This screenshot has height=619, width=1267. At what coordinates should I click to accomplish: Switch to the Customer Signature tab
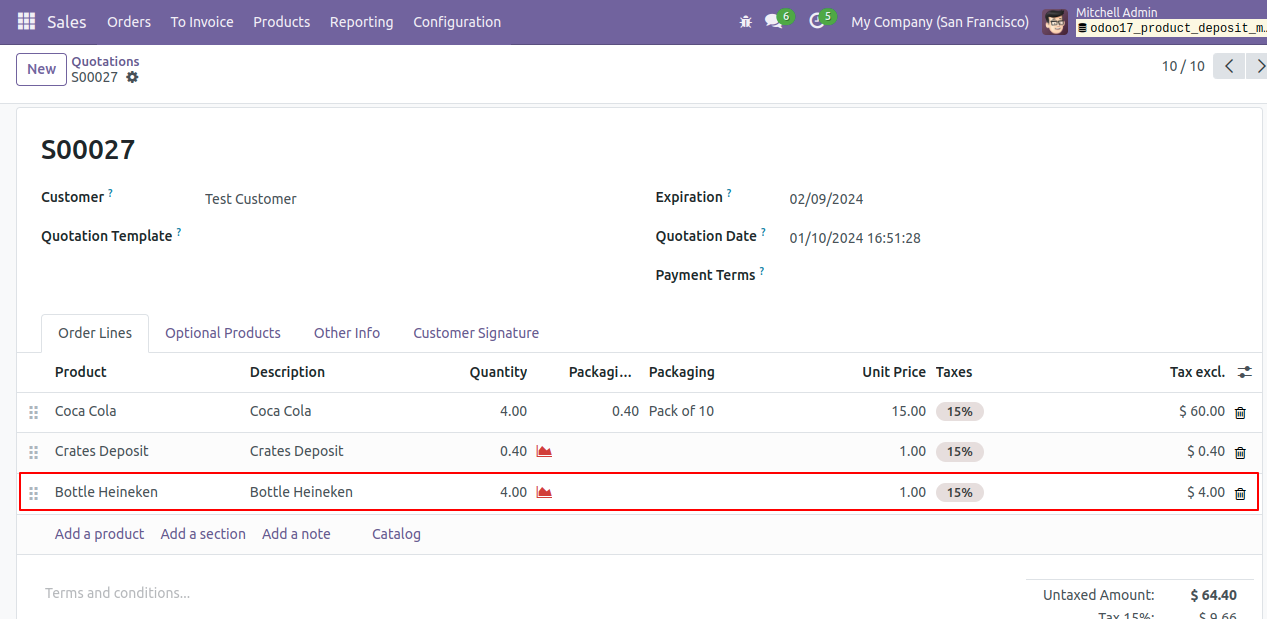point(476,333)
